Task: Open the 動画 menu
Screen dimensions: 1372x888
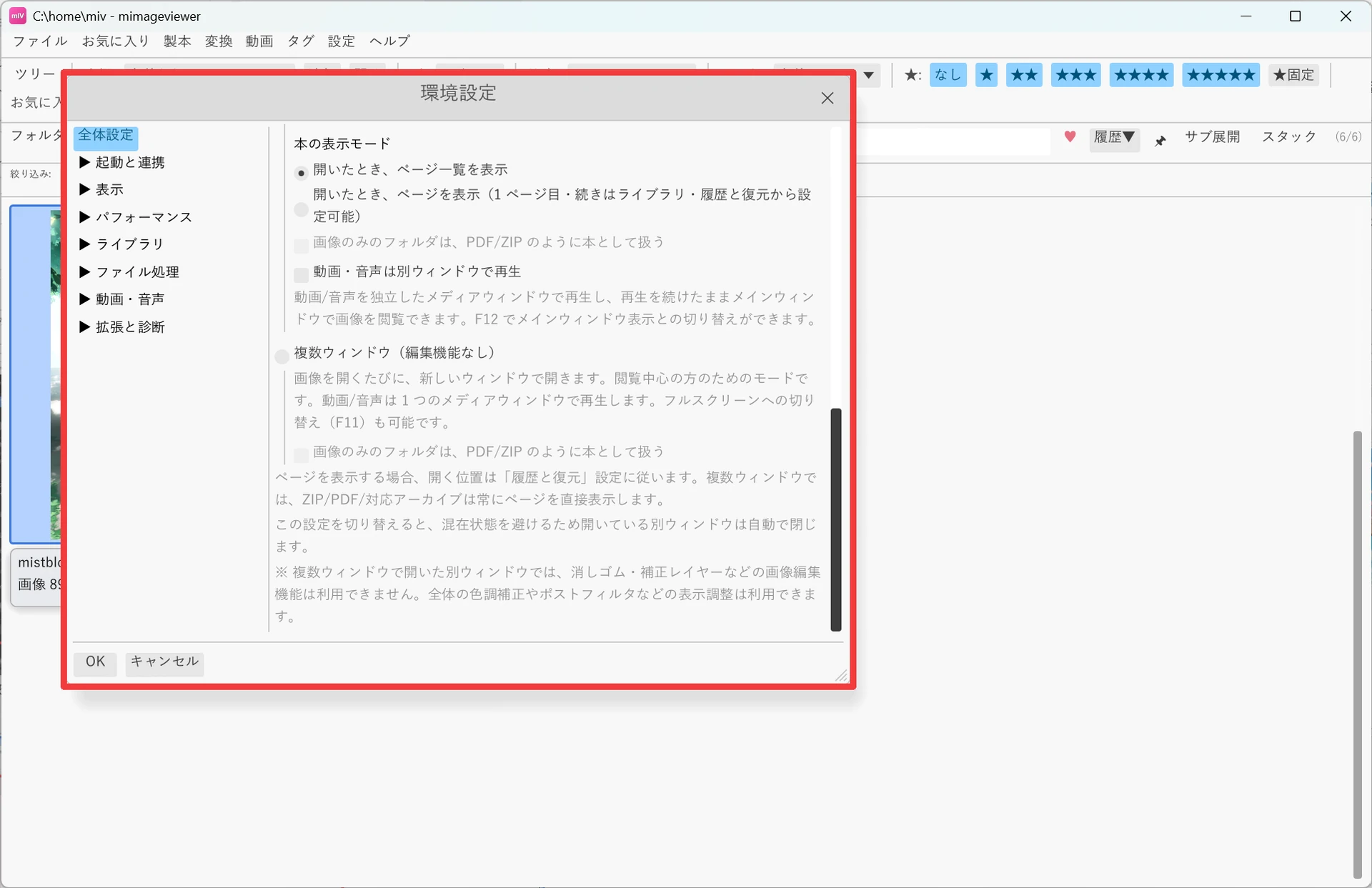Action: pos(259,41)
